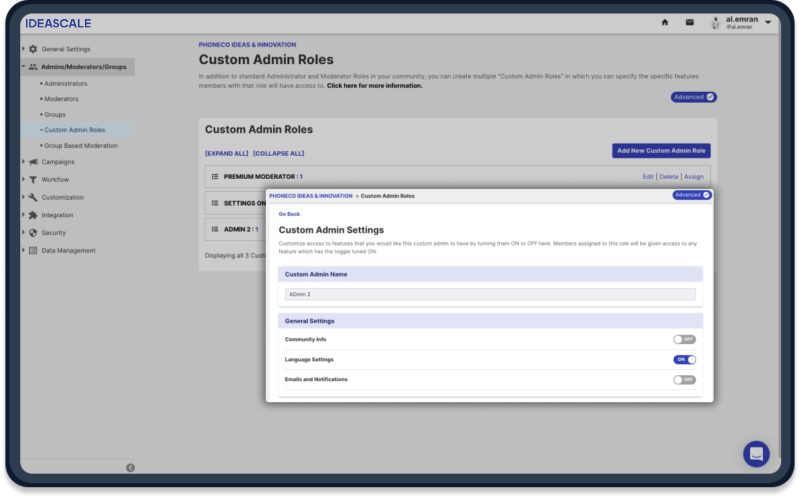Image resolution: width=800 pixels, height=498 pixels.
Task: Expand the Workflow section arrow
Action: [x=23, y=180]
